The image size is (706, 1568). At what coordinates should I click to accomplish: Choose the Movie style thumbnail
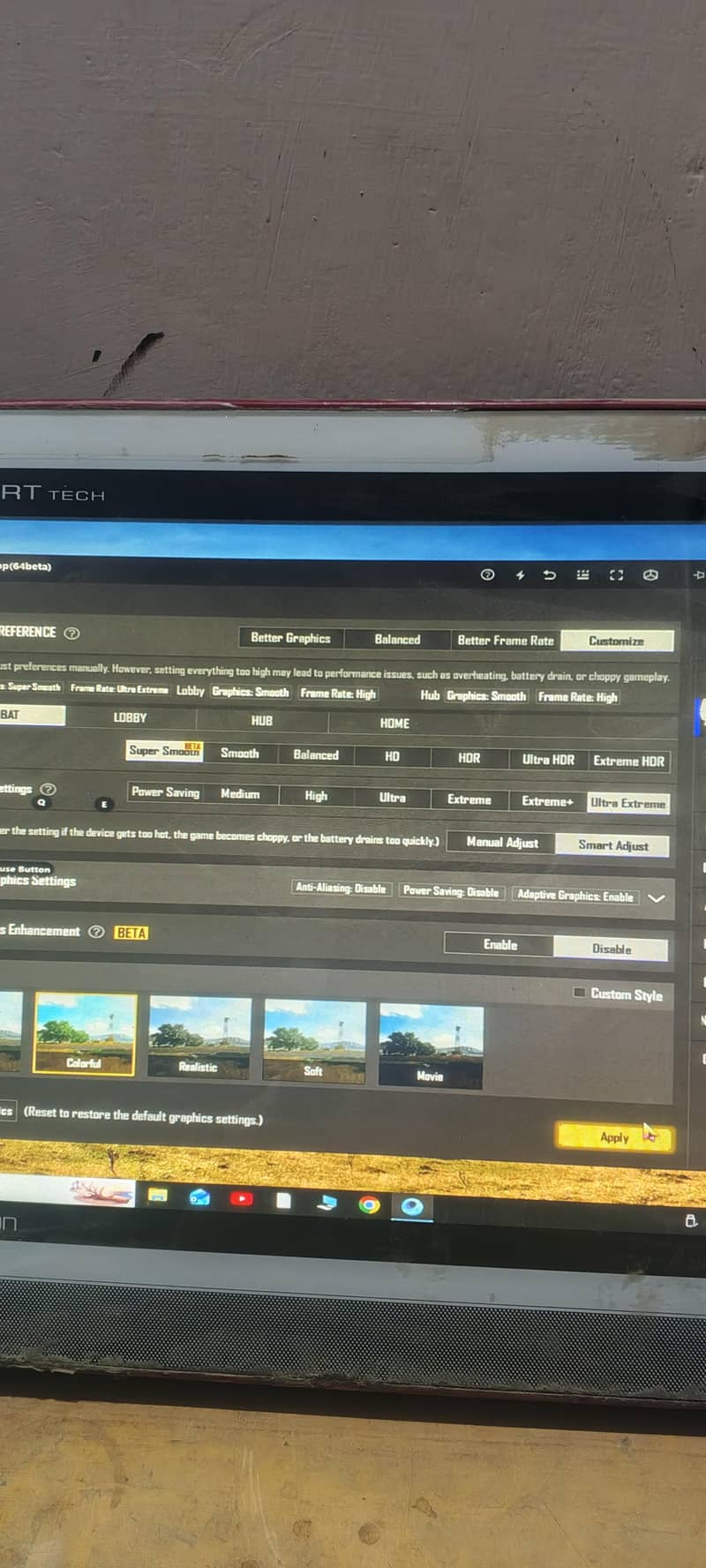click(431, 1046)
